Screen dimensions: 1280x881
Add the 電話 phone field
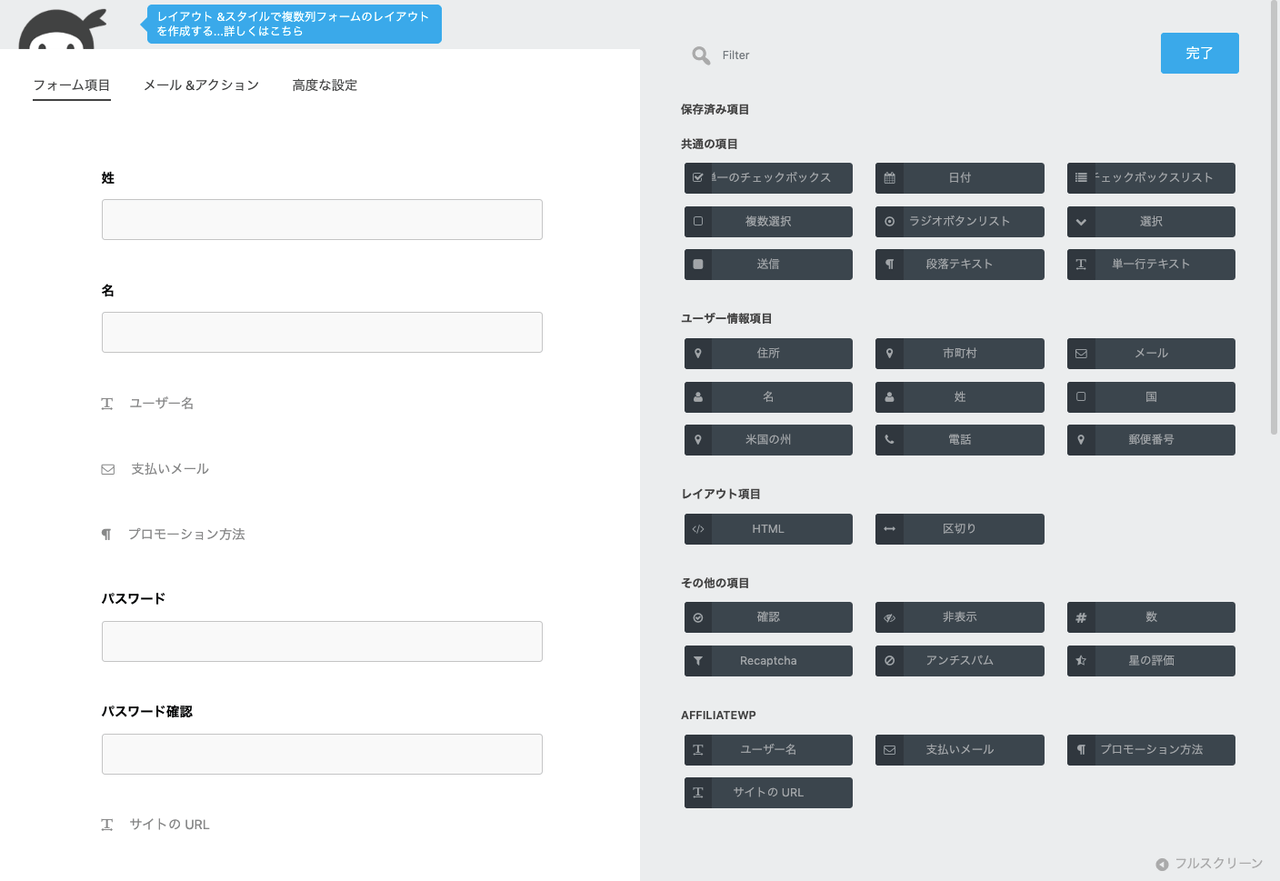[959, 440]
